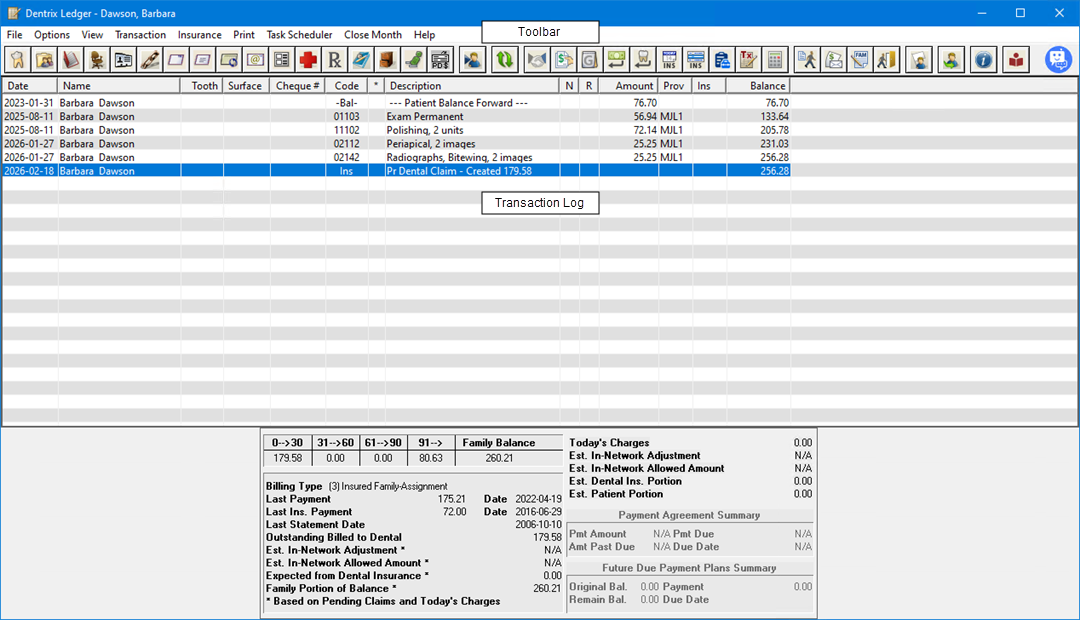Open the Transaction menu

tap(140, 35)
